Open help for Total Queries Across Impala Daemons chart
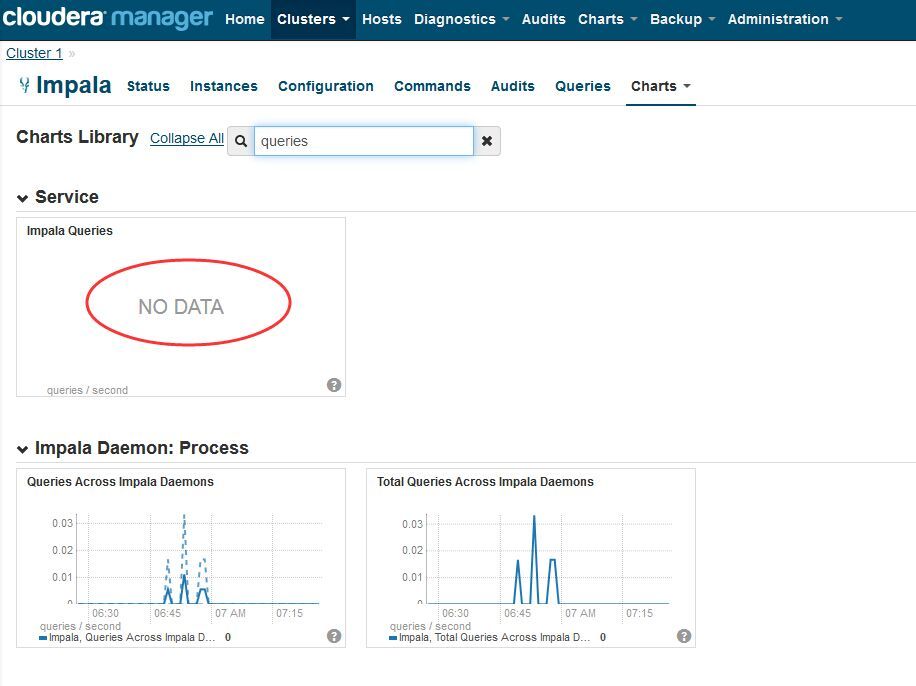Screen dimensions: 916x686 (x=684, y=636)
